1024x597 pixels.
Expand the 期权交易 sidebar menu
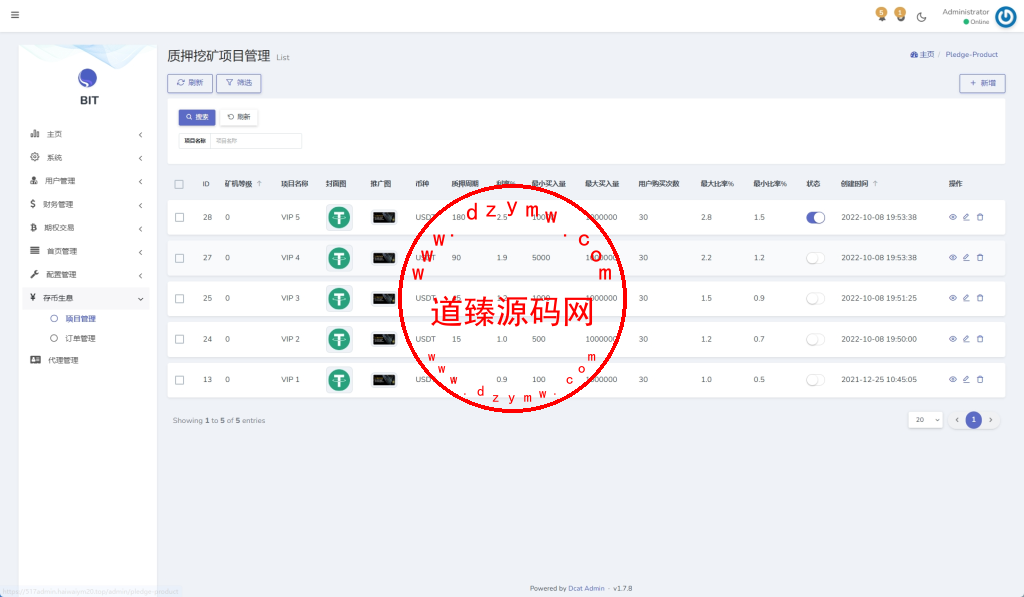(x=86, y=228)
